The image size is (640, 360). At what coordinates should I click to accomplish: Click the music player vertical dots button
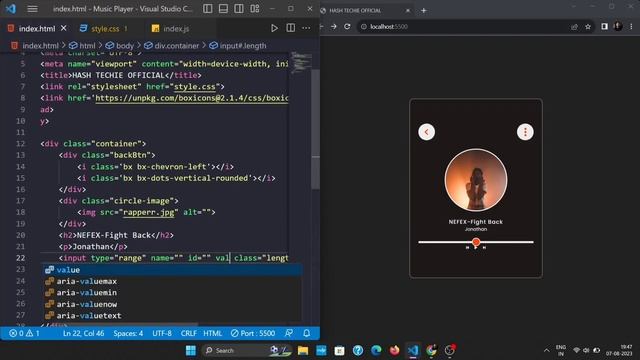point(525,132)
